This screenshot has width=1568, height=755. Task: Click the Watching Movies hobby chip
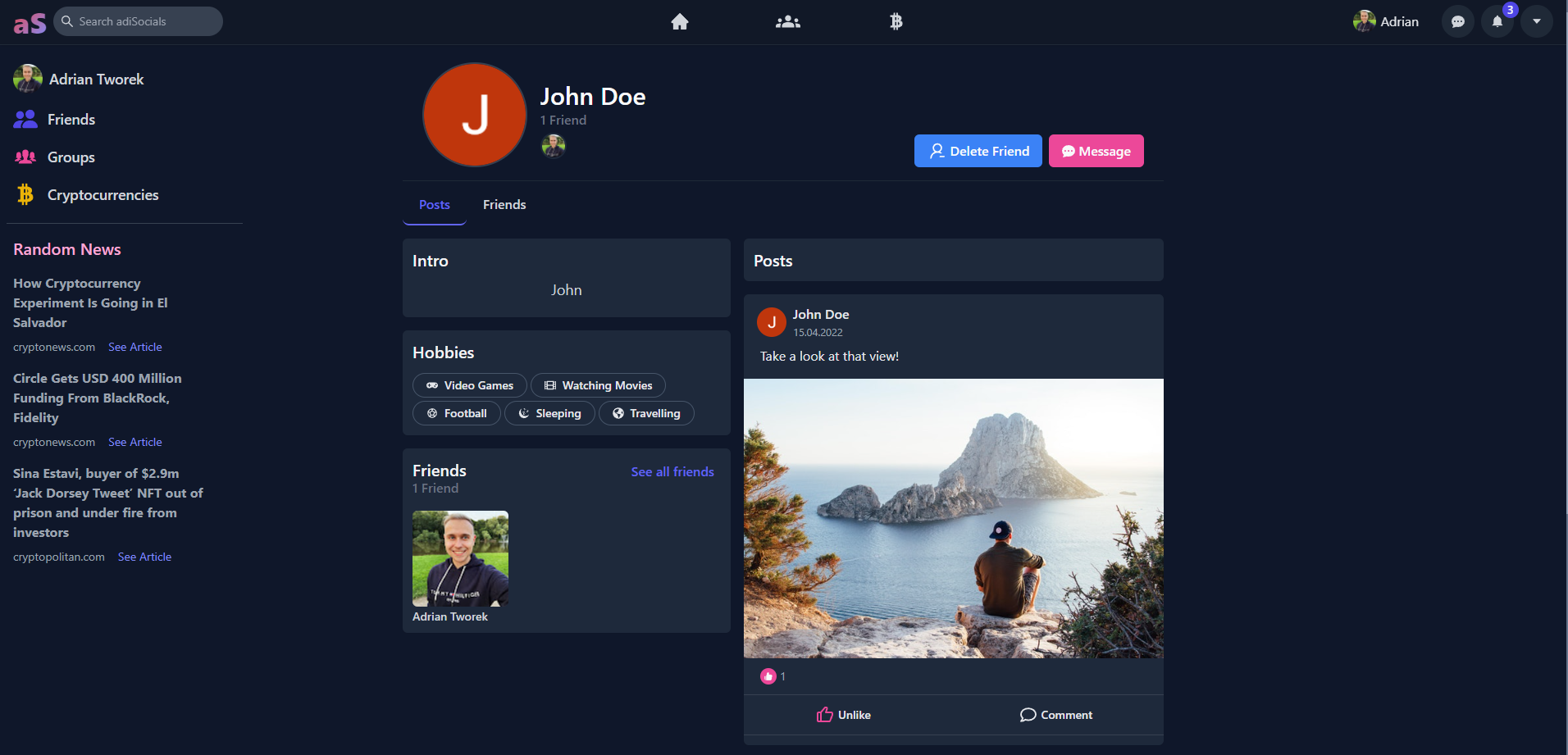(598, 385)
